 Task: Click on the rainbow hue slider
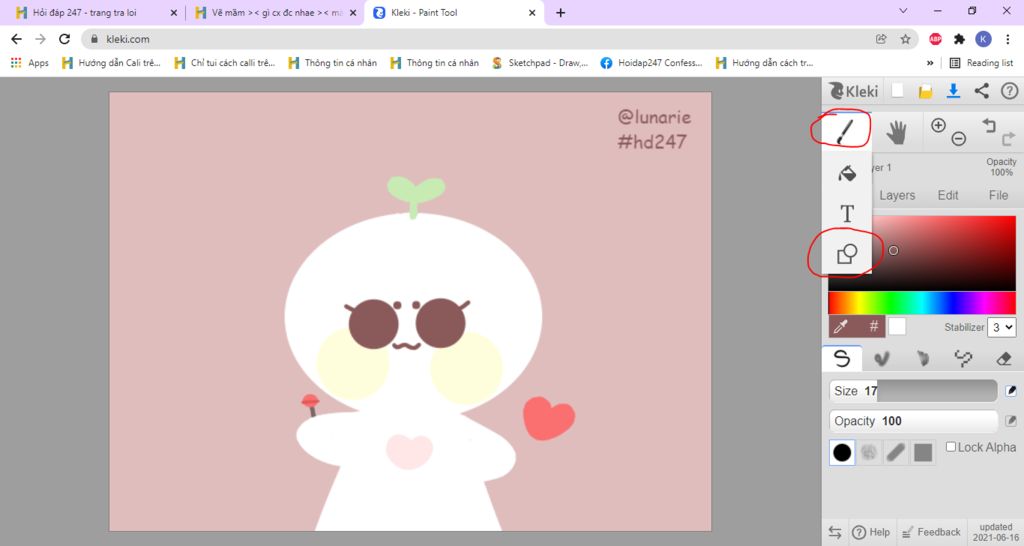click(922, 303)
